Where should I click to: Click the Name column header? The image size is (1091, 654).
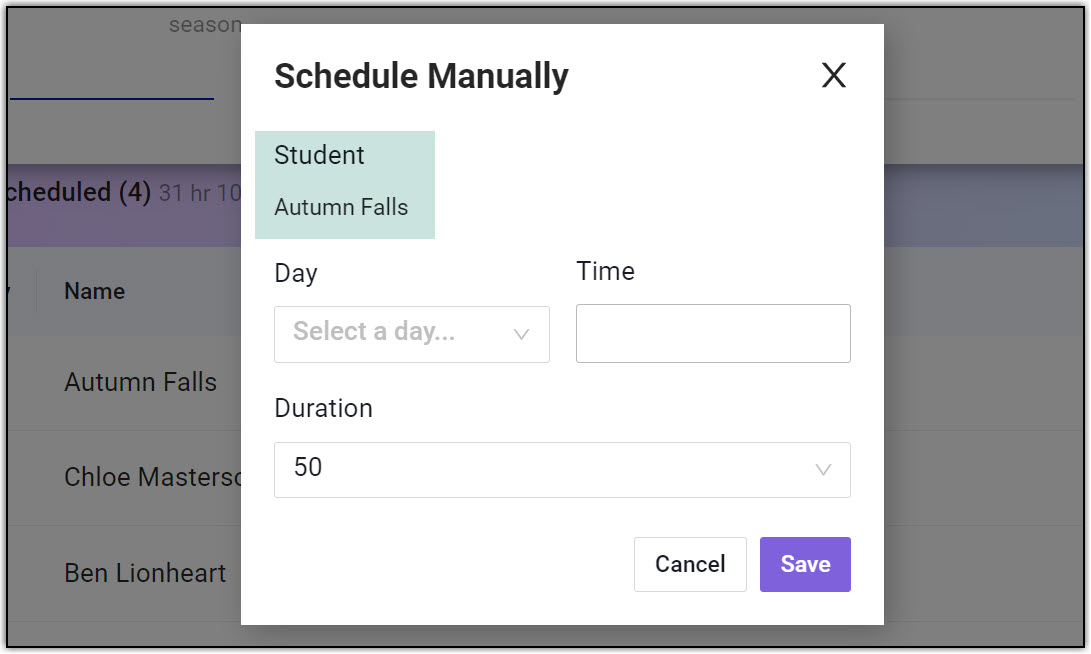tap(94, 292)
